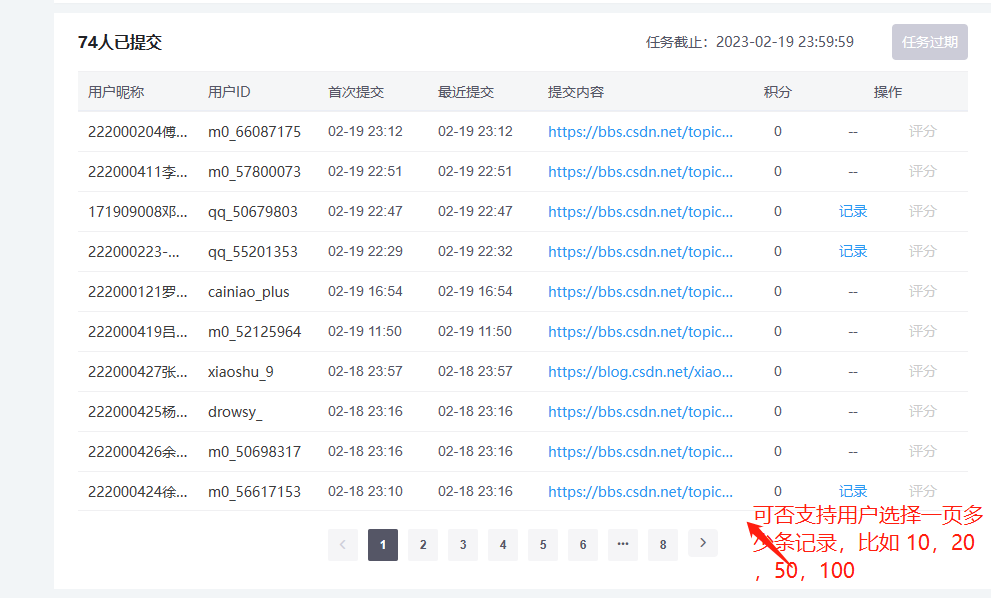Click 评分 for xiaoshu_9 row

point(922,371)
